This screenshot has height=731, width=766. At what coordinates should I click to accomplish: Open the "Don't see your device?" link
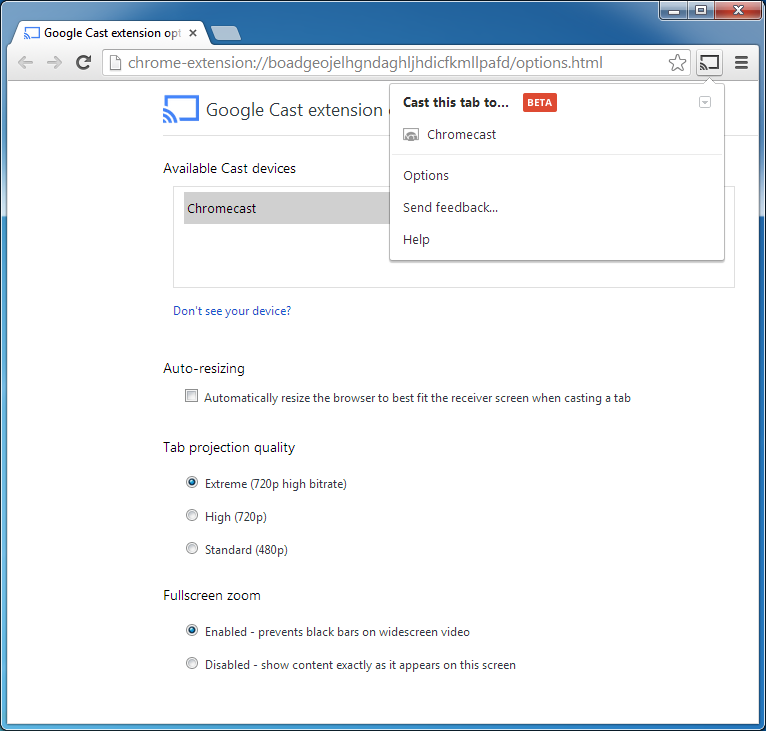(x=232, y=311)
